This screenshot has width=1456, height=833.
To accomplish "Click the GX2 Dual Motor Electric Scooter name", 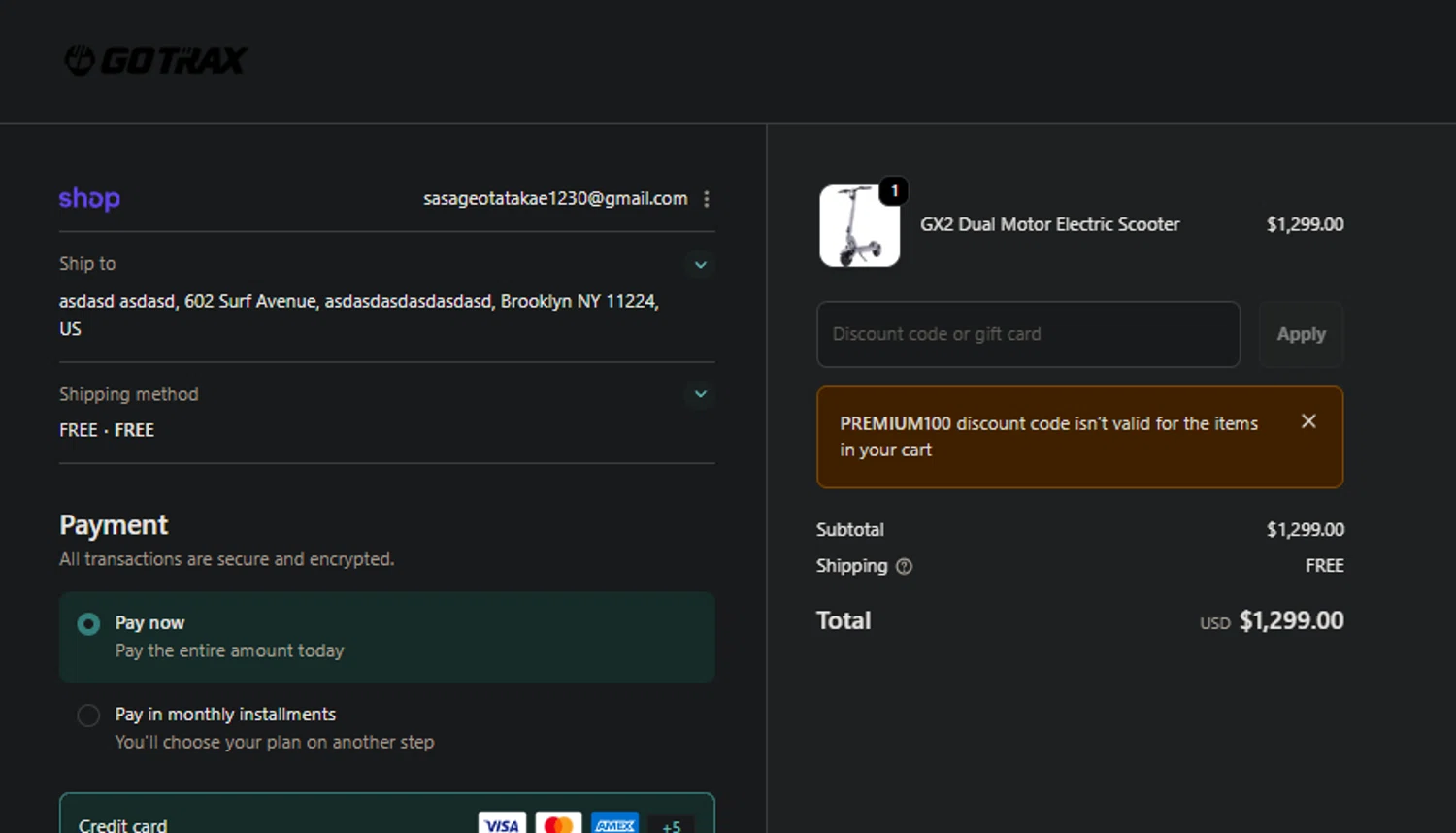I will pos(1050,224).
